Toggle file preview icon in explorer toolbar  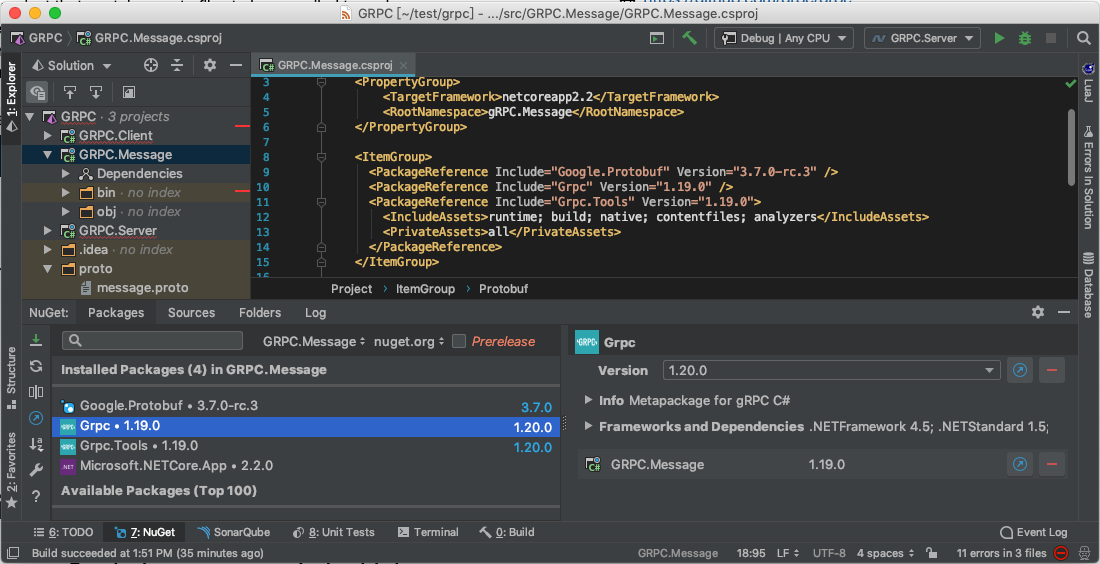[128, 92]
